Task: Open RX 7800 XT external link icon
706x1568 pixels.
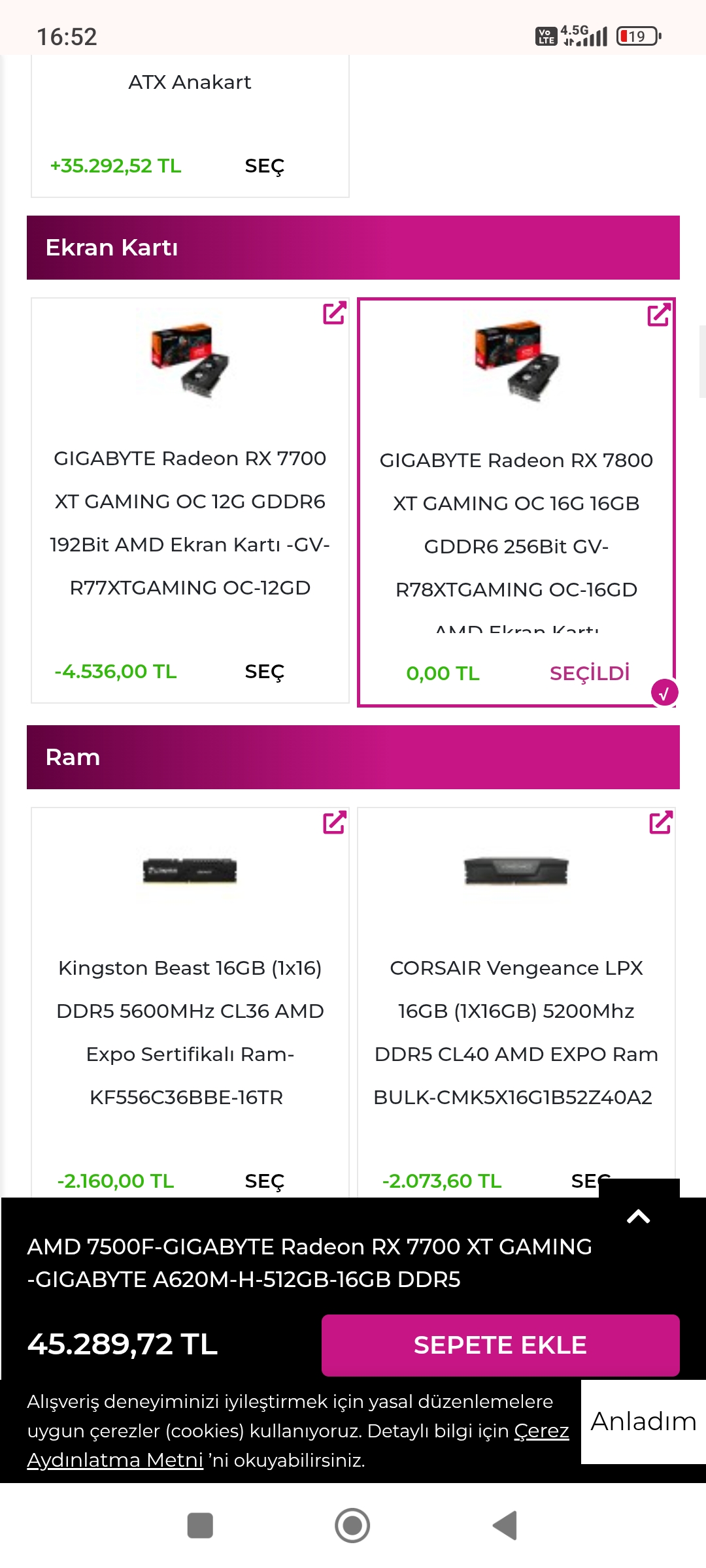Action: 659,315
